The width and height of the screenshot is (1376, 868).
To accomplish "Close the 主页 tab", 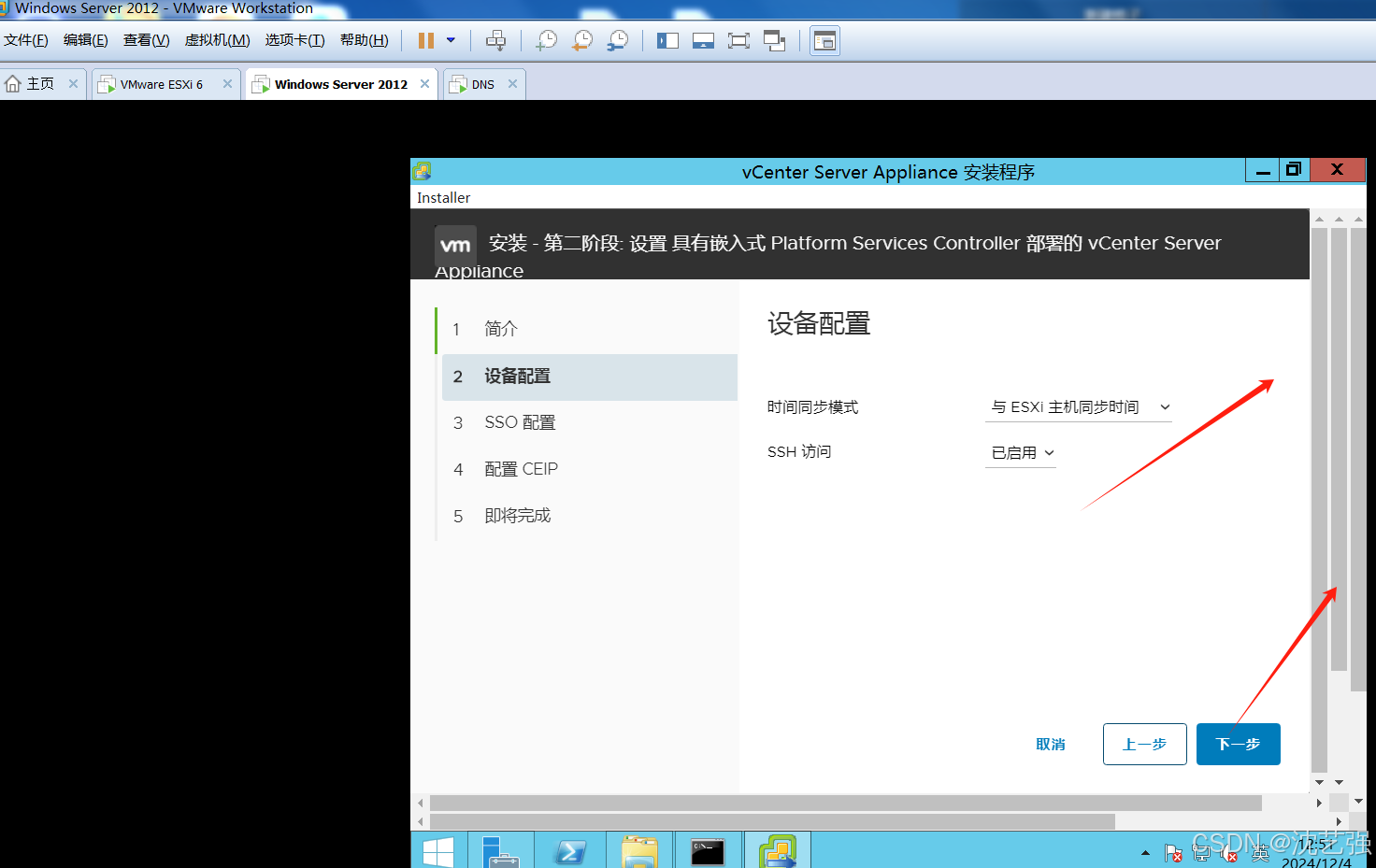I will coord(73,83).
